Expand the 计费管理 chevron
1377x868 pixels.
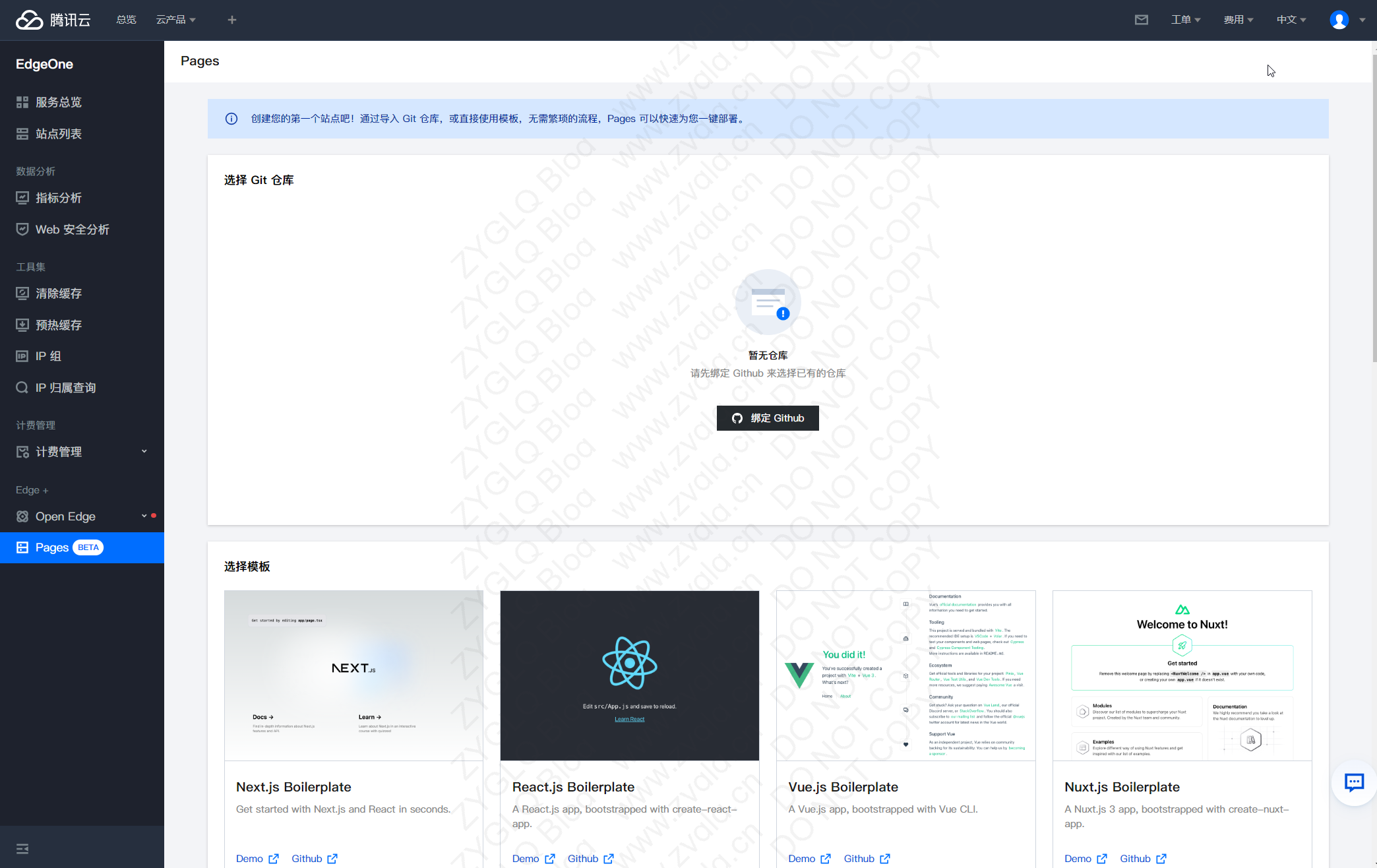click(144, 451)
